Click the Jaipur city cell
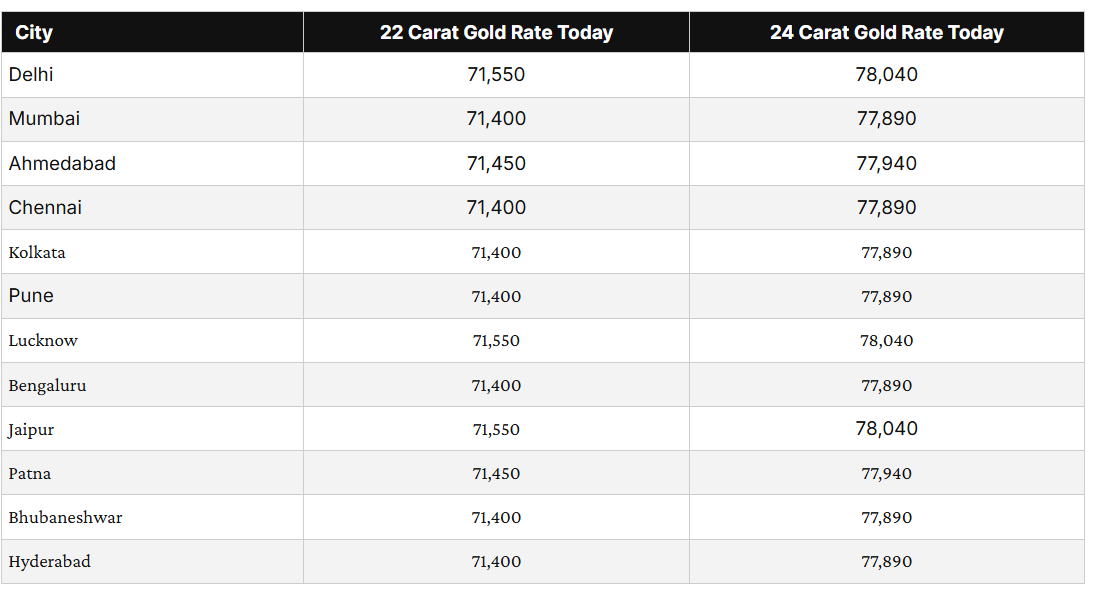 coord(31,430)
